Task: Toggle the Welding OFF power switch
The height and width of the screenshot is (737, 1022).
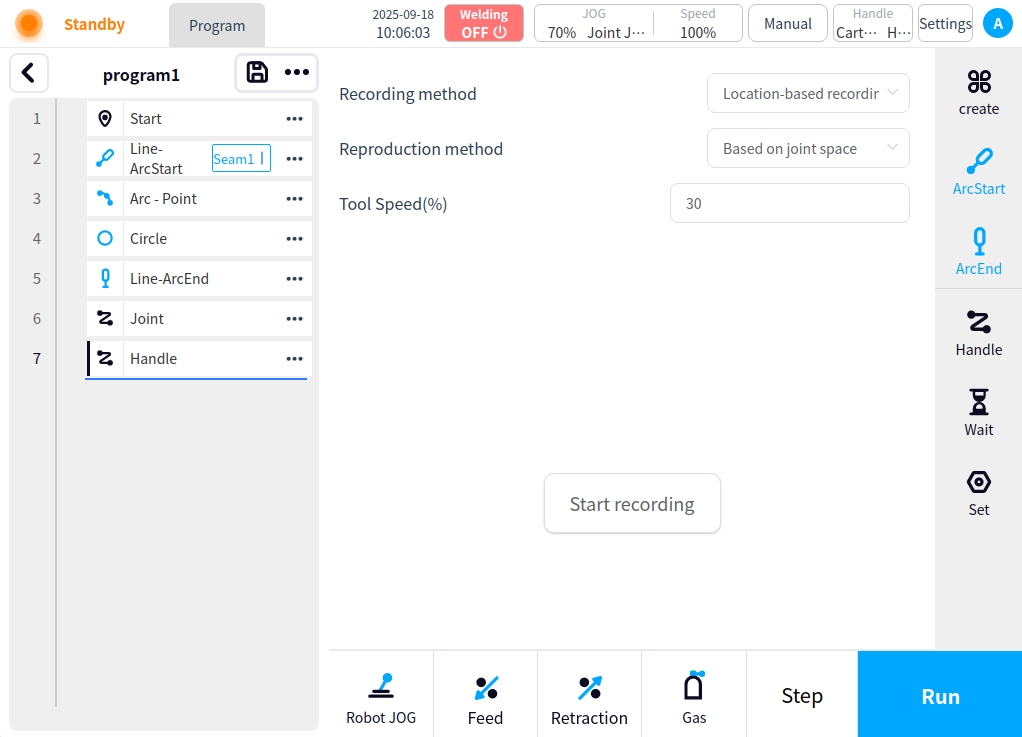Action: (484, 23)
